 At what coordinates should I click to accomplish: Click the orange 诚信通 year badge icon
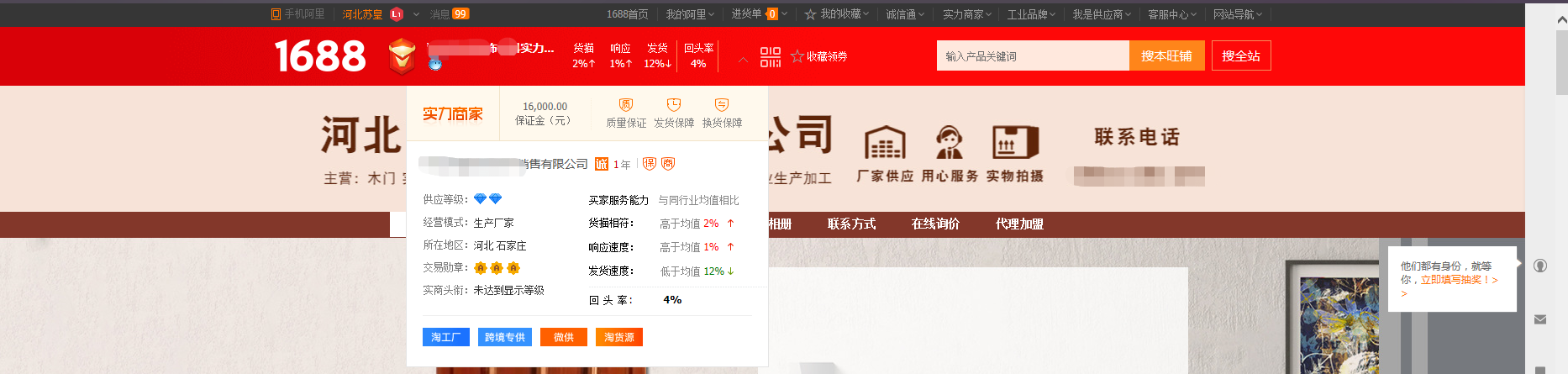[602, 164]
